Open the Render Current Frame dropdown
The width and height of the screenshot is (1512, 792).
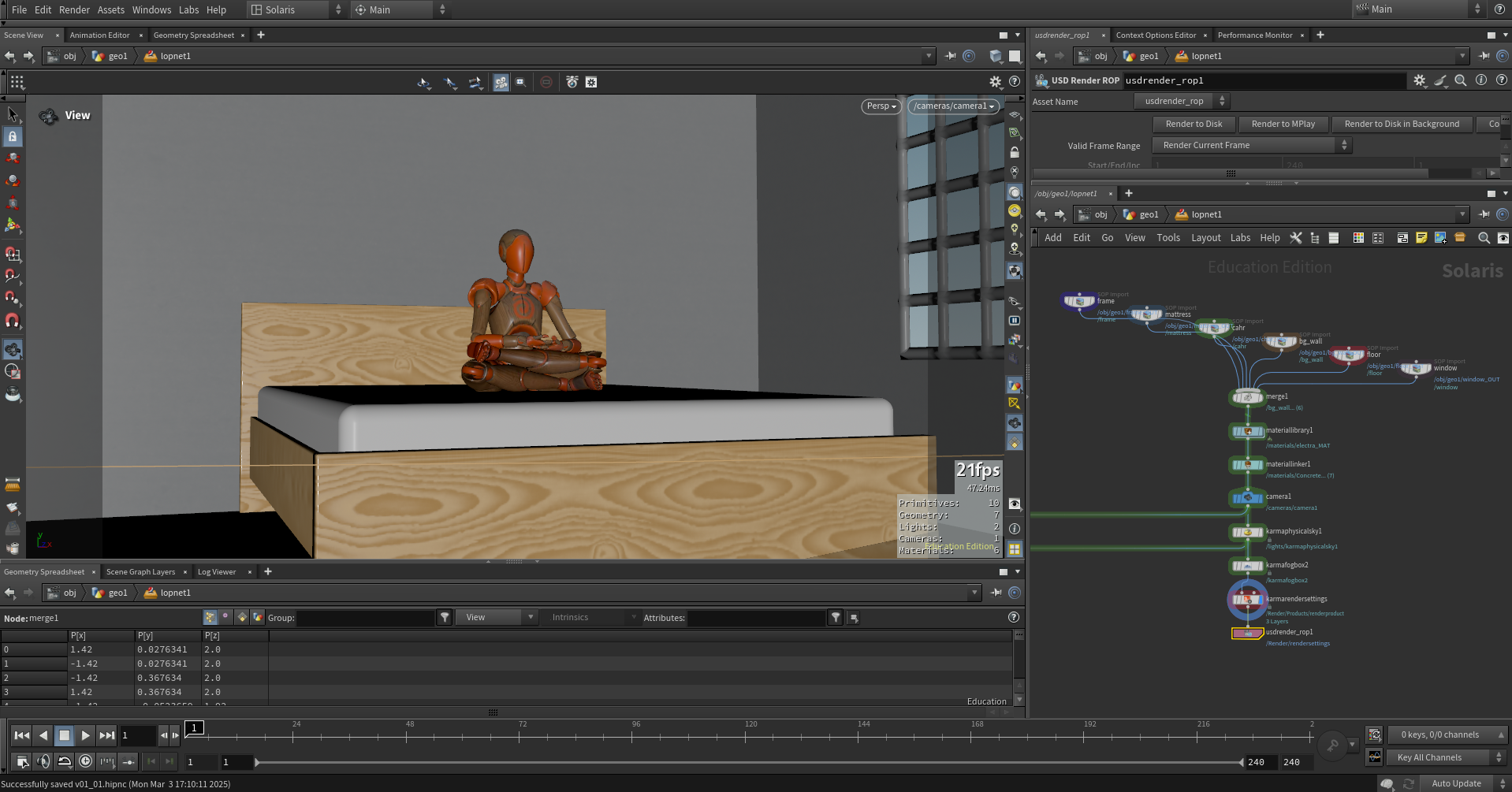click(x=1251, y=145)
